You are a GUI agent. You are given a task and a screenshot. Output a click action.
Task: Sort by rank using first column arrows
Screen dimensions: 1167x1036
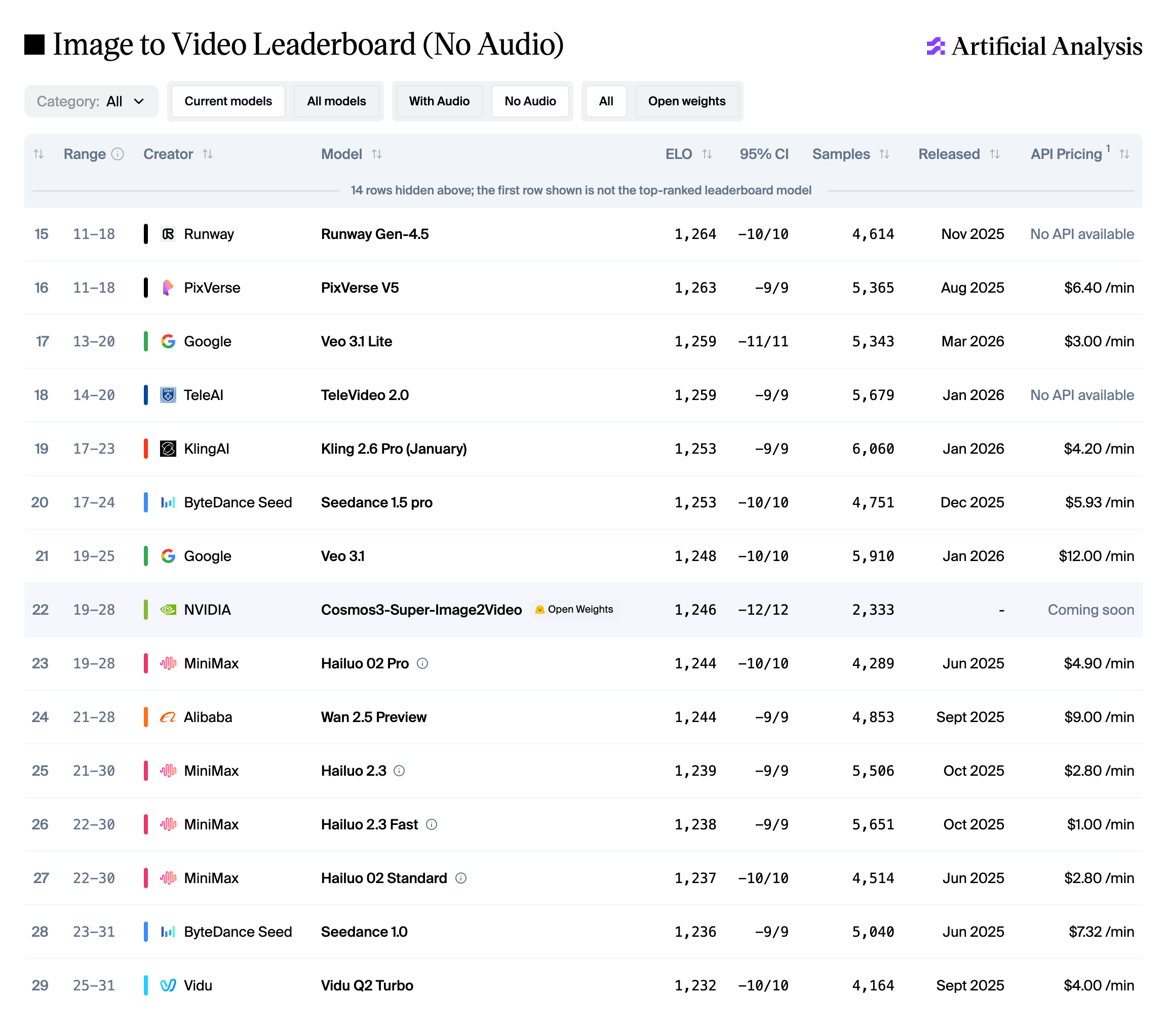tap(39, 154)
